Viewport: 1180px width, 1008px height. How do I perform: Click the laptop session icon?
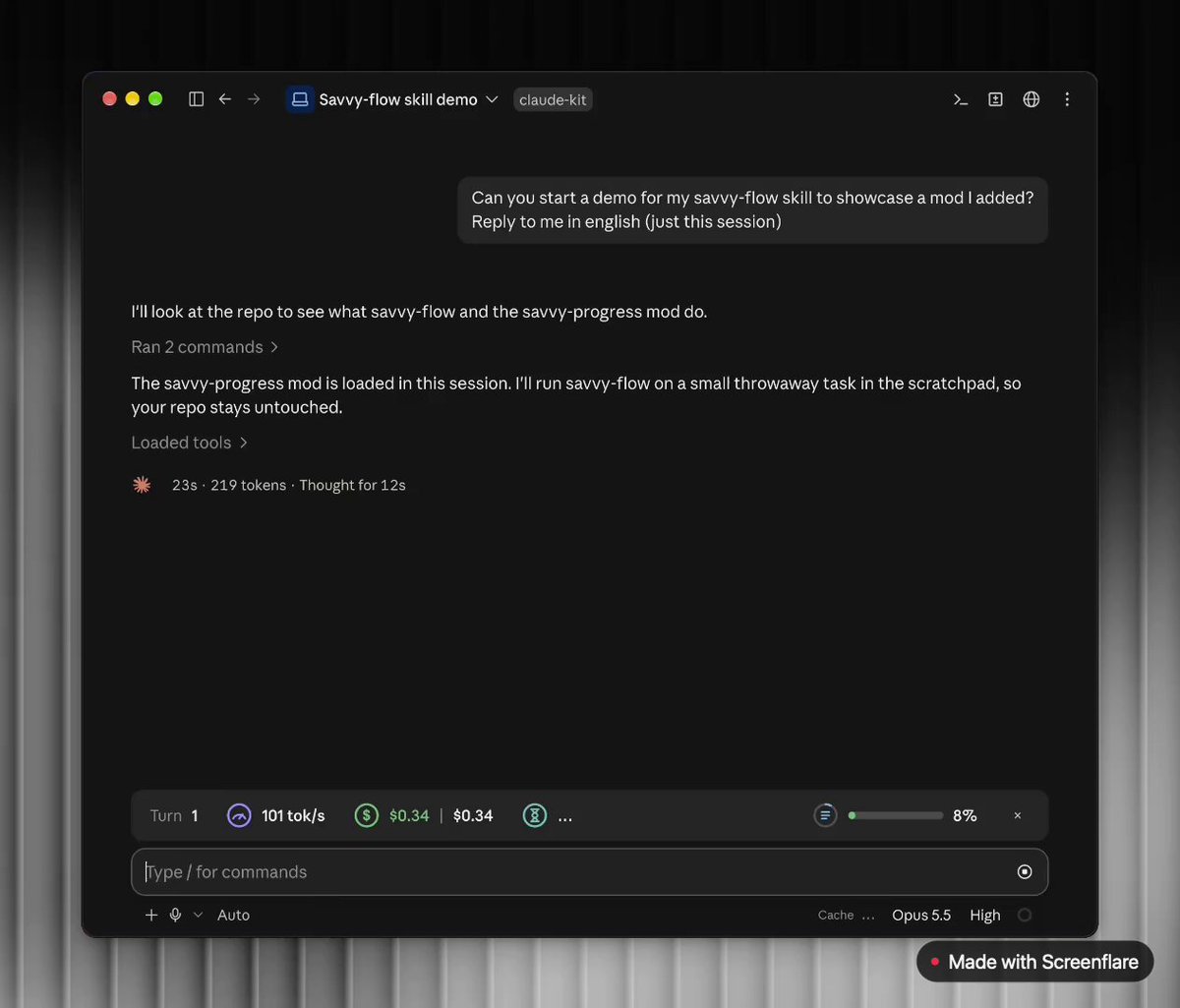click(300, 99)
